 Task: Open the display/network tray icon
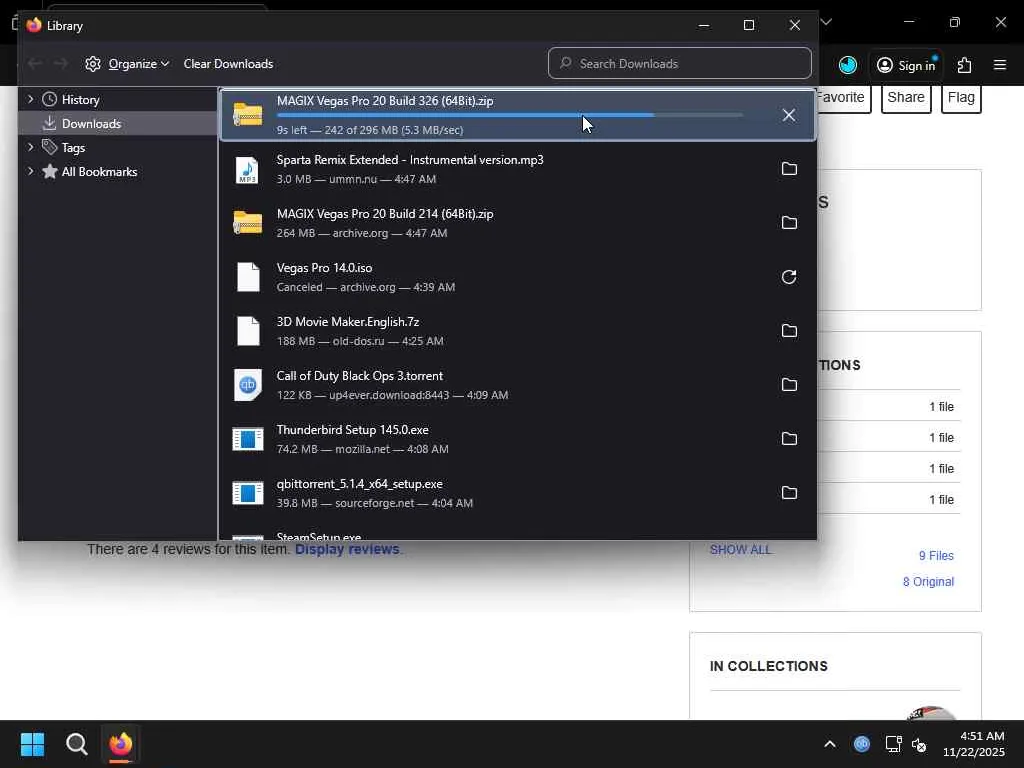[x=893, y=744]
